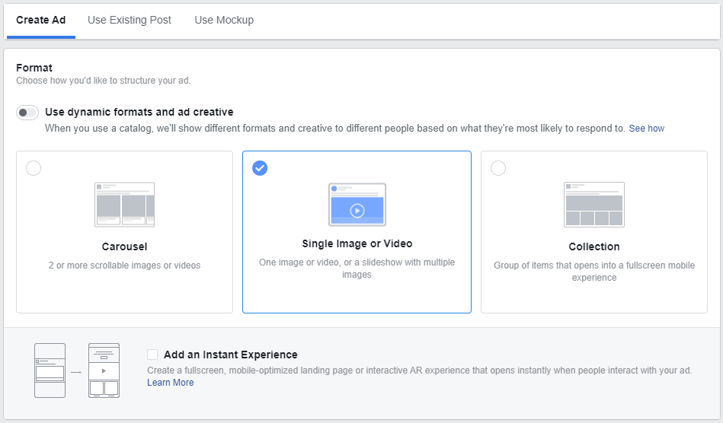Screen dimensions: 723x423
Task: Click the Collection format illustration icon
Action: point(594,204)
